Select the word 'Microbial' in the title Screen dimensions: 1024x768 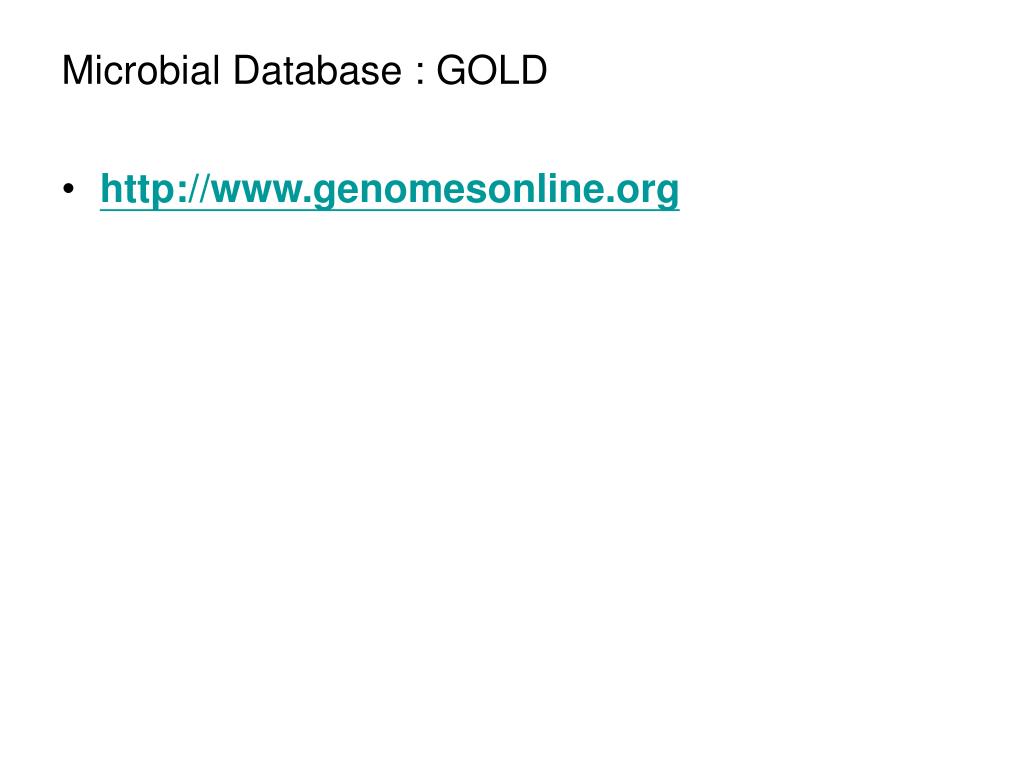pos(140,70)
